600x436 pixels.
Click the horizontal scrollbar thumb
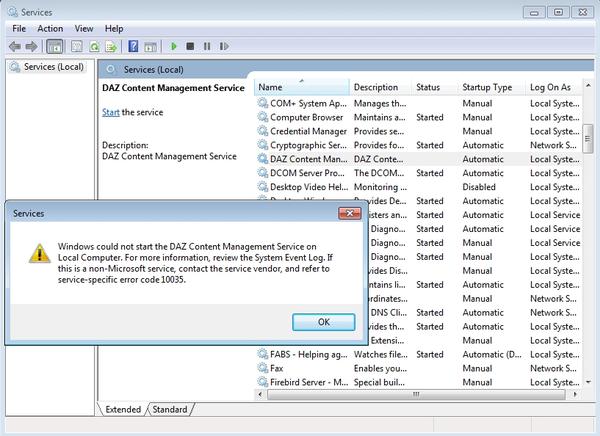tap(416, 394)
